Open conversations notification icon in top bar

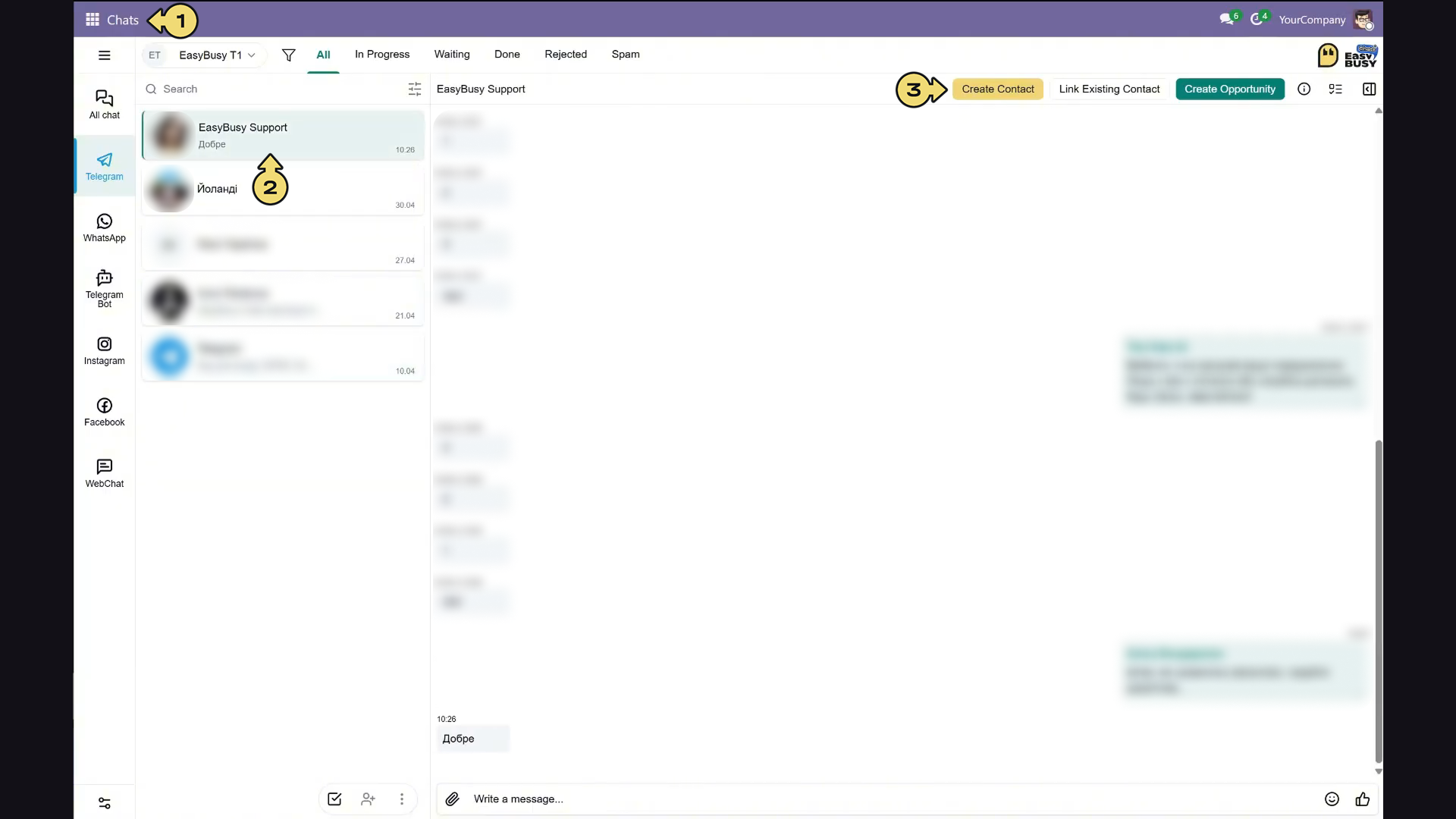[x=1228, y=19]
